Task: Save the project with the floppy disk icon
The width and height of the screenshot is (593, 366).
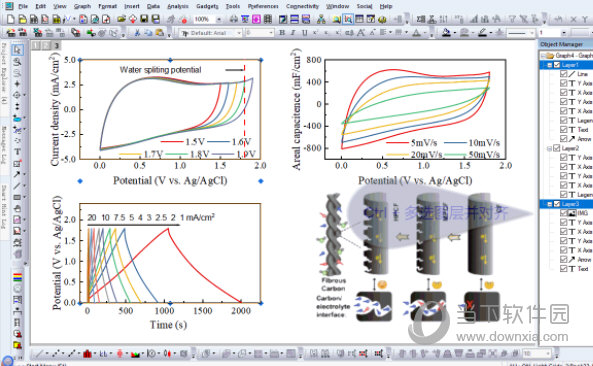Action: pyautogui.click(x=144, y=19)
